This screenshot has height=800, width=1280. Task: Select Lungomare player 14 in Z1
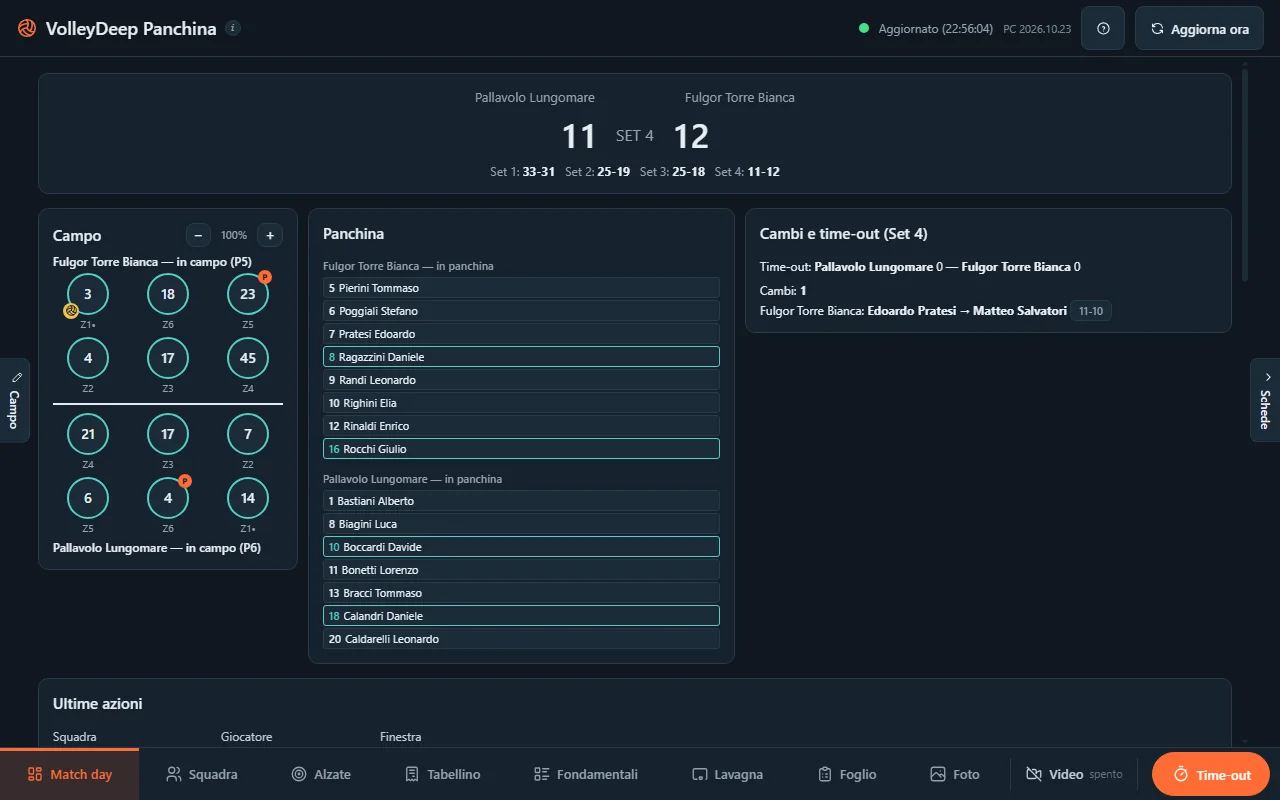tap(248, 498)
